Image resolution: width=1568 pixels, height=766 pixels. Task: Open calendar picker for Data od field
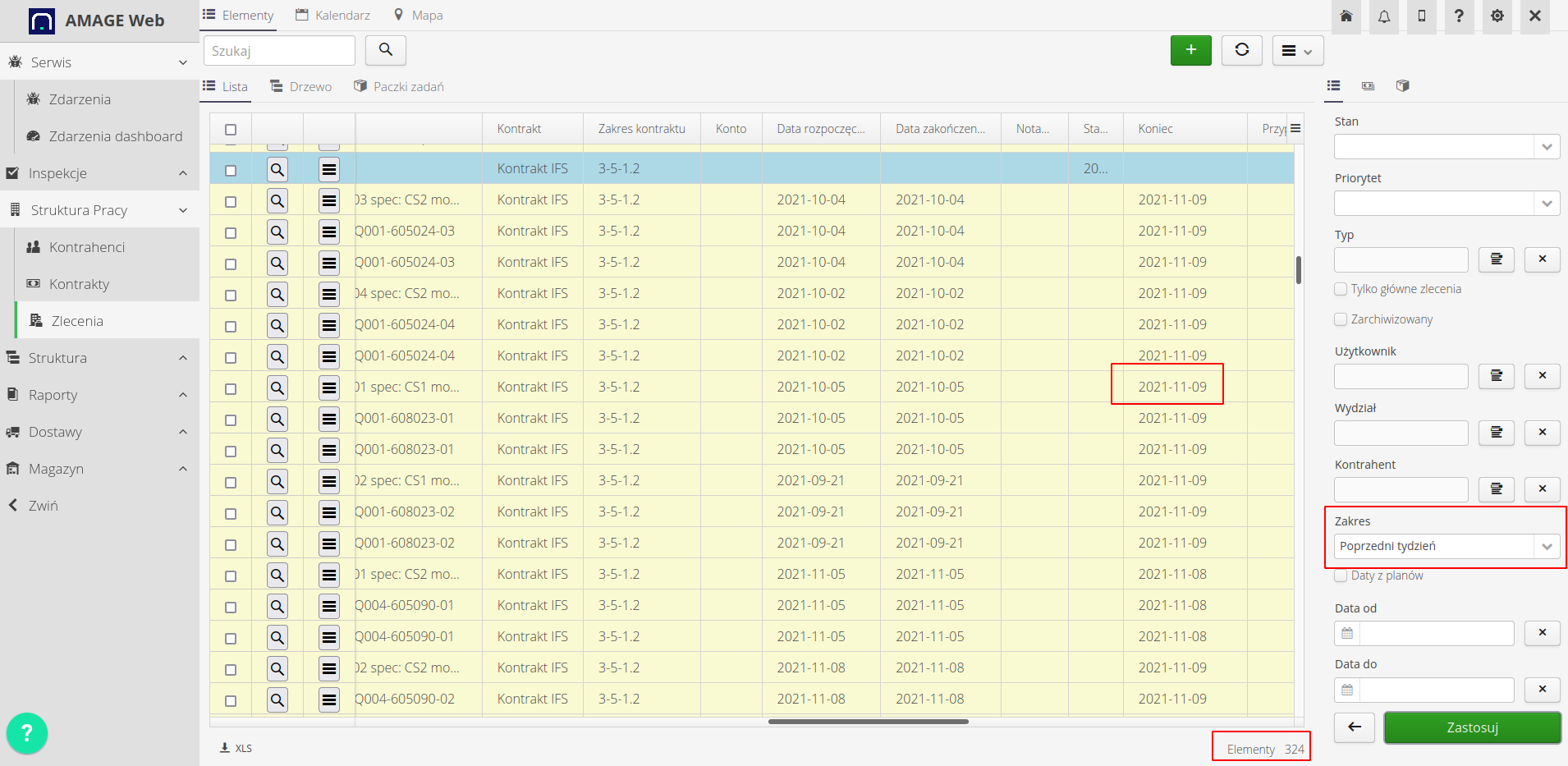(1346, 633)
